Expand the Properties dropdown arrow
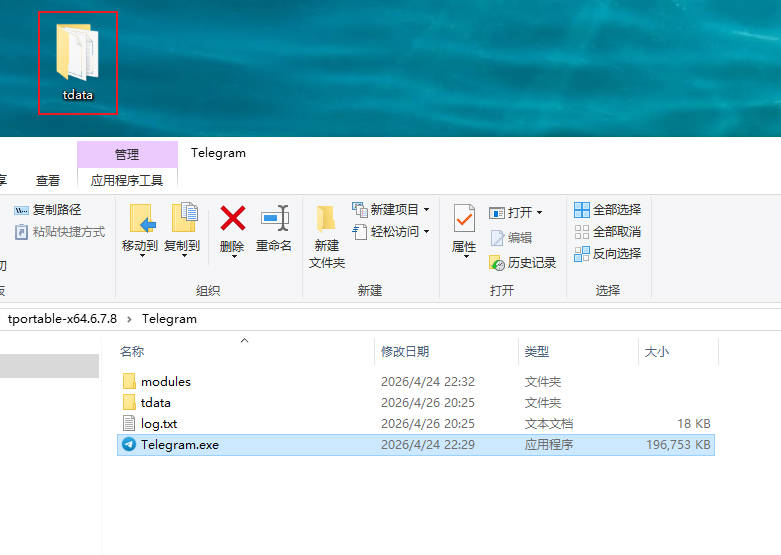The height and width of the screenshot is (555, 781). pos(466,256)
